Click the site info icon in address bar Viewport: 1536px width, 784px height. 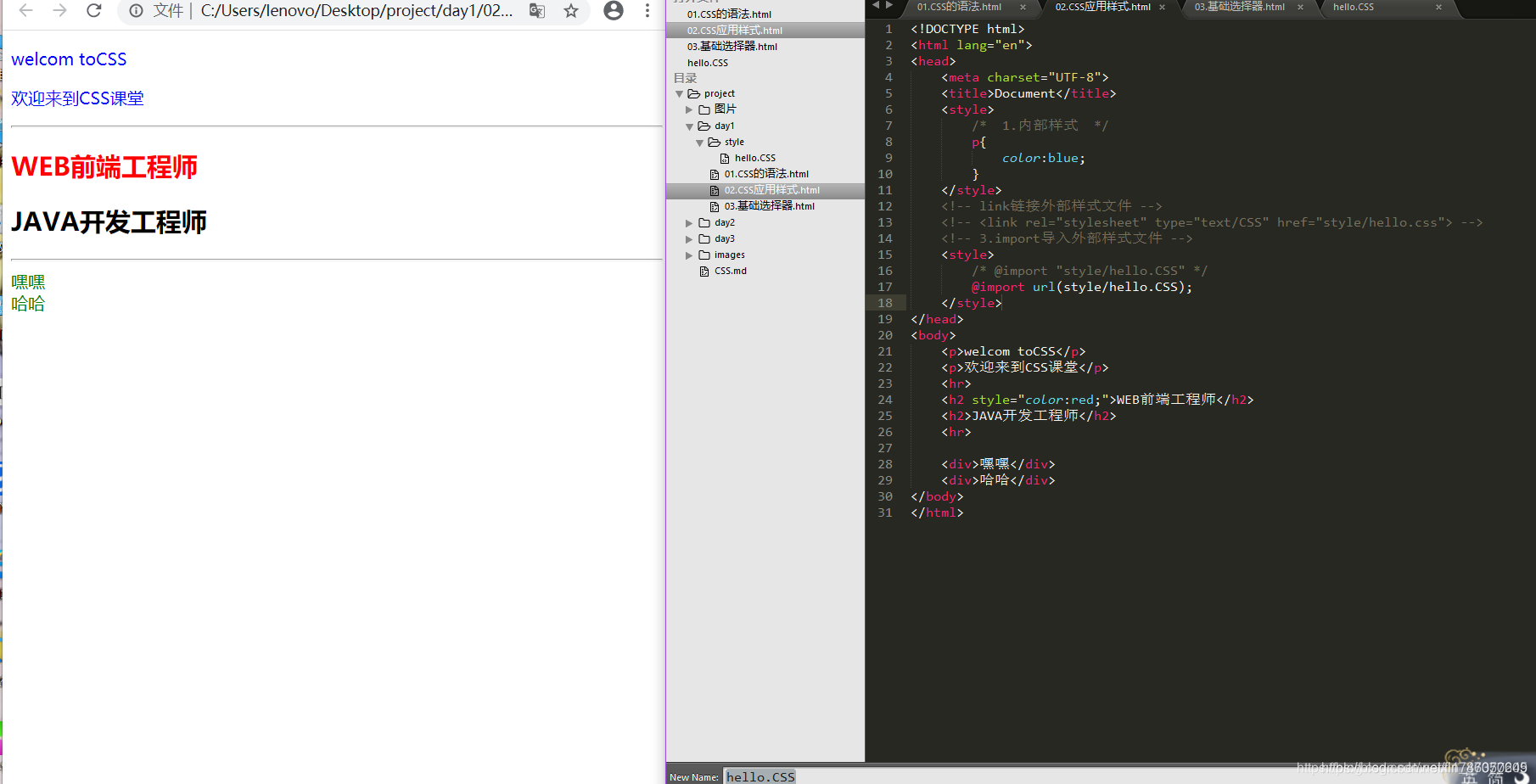pos(136,10)
